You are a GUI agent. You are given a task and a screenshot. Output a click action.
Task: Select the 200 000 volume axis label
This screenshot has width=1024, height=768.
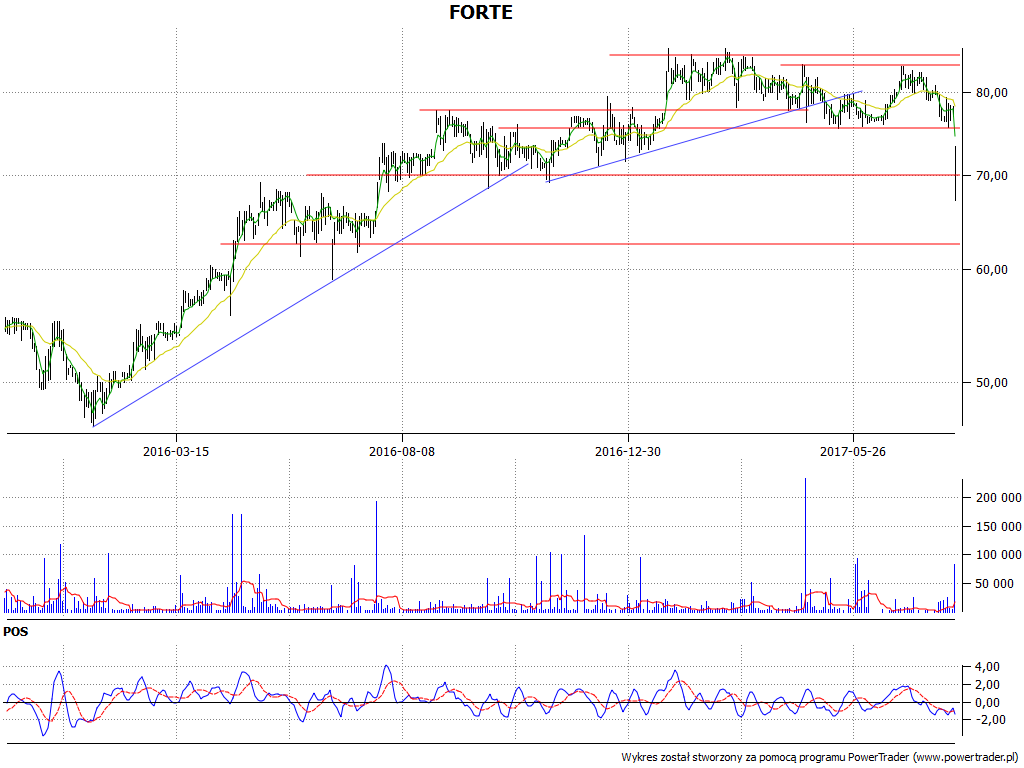pyautogui.click(x=998, y=498)
